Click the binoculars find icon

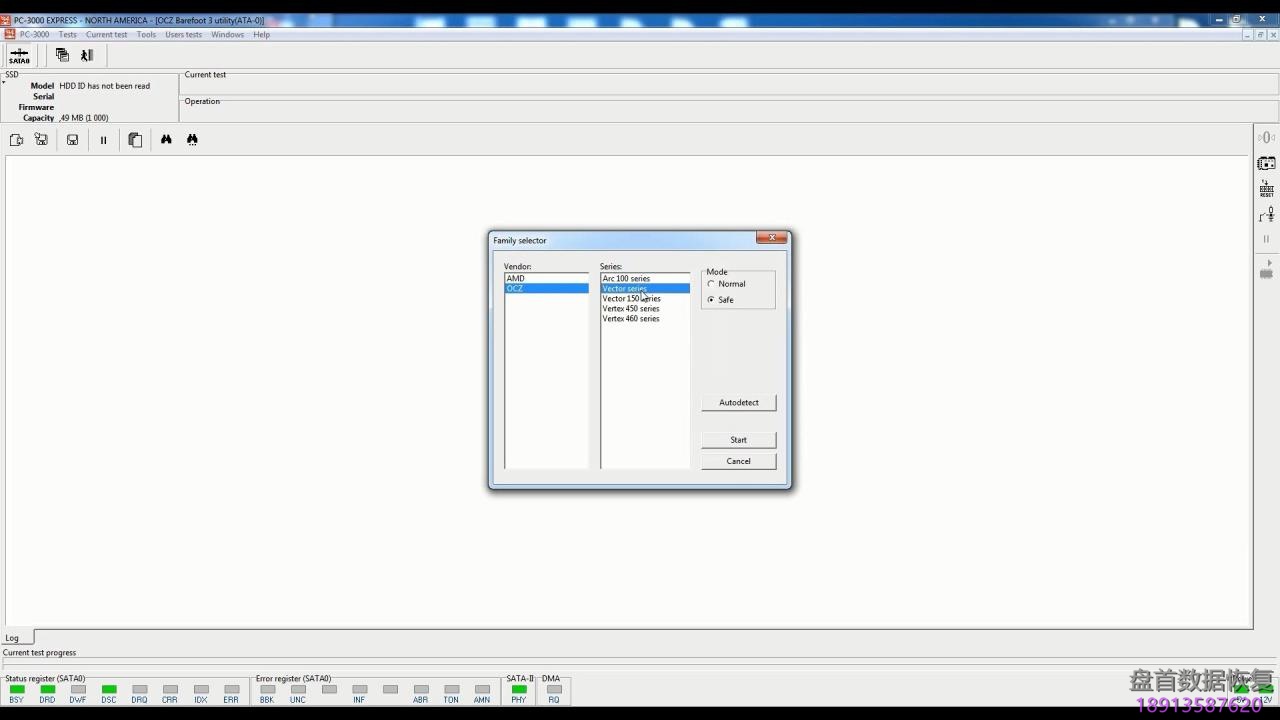pos(166,140)
